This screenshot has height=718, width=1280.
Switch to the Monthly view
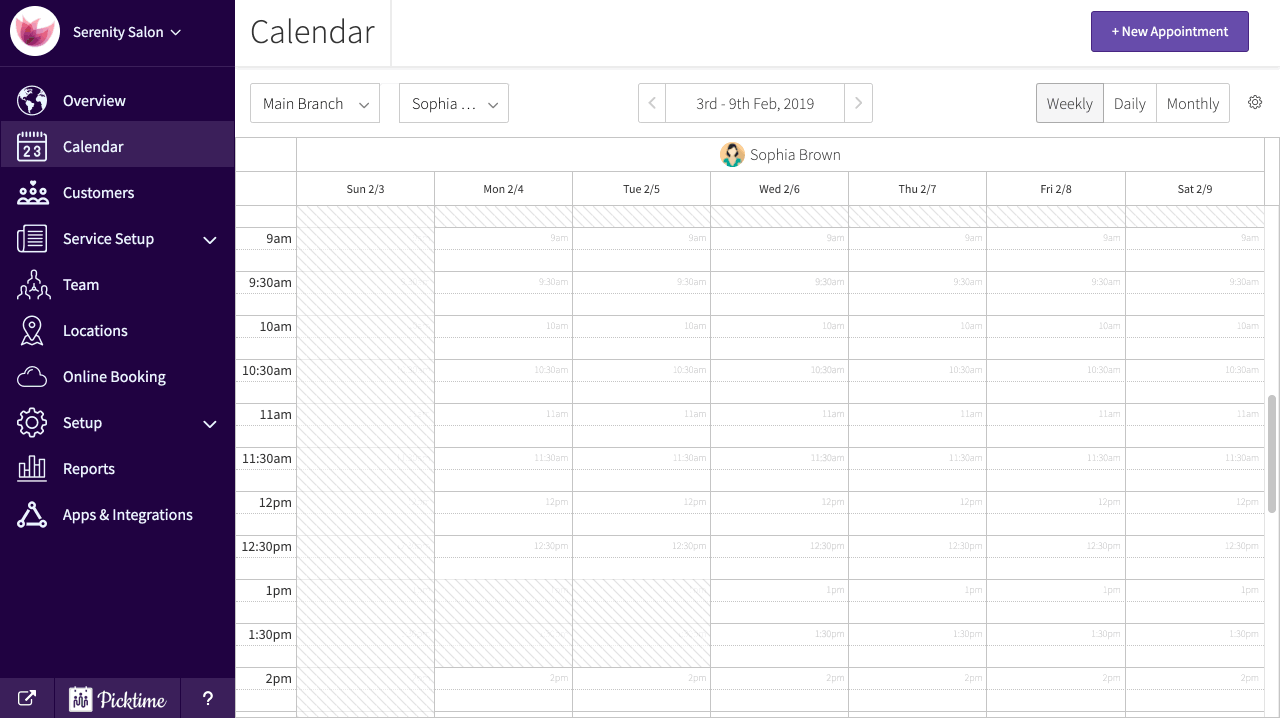(x=1192, y=103)
